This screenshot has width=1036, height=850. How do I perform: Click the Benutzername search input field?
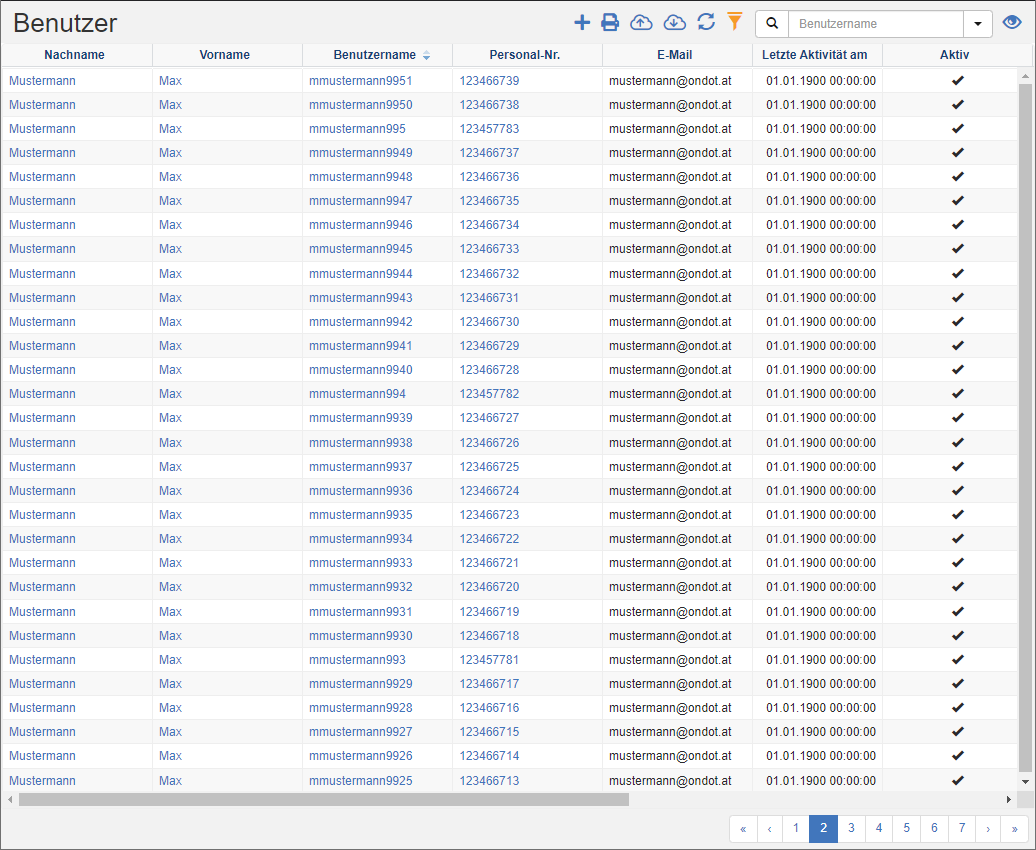[875, 23]
